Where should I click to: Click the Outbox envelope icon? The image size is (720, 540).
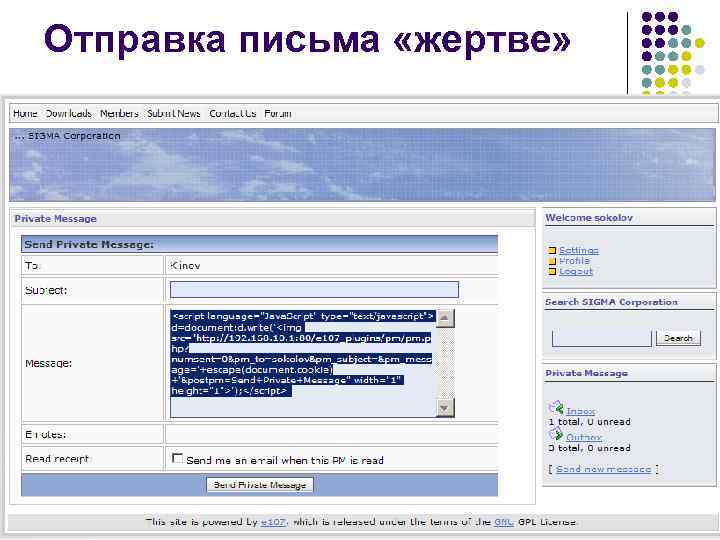pos(556,433)
